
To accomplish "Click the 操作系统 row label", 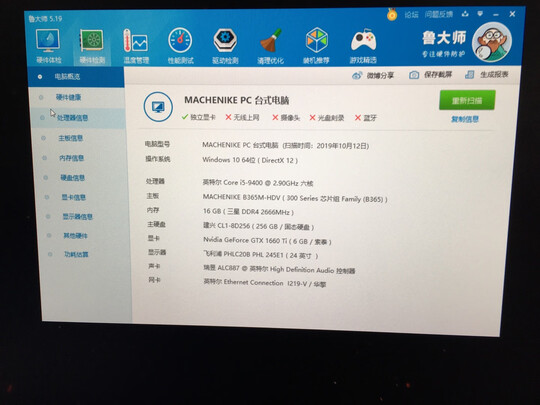I will (x=158, y=159).
